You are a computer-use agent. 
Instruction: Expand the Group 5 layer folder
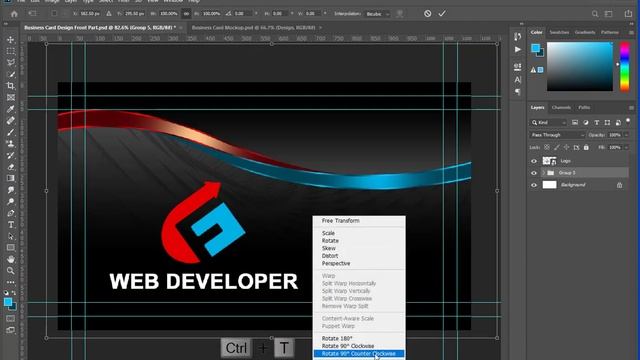tap(543, 173)
